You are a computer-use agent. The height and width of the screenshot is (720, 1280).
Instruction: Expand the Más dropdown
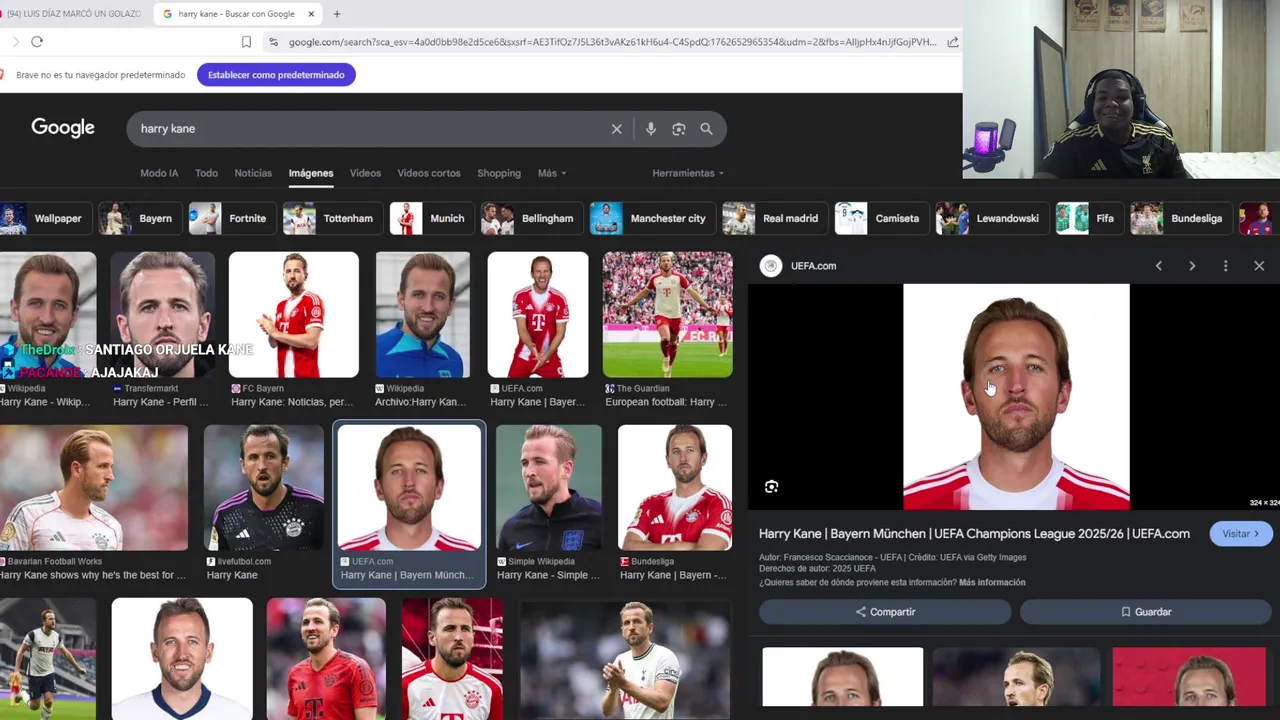click(552, 173)
